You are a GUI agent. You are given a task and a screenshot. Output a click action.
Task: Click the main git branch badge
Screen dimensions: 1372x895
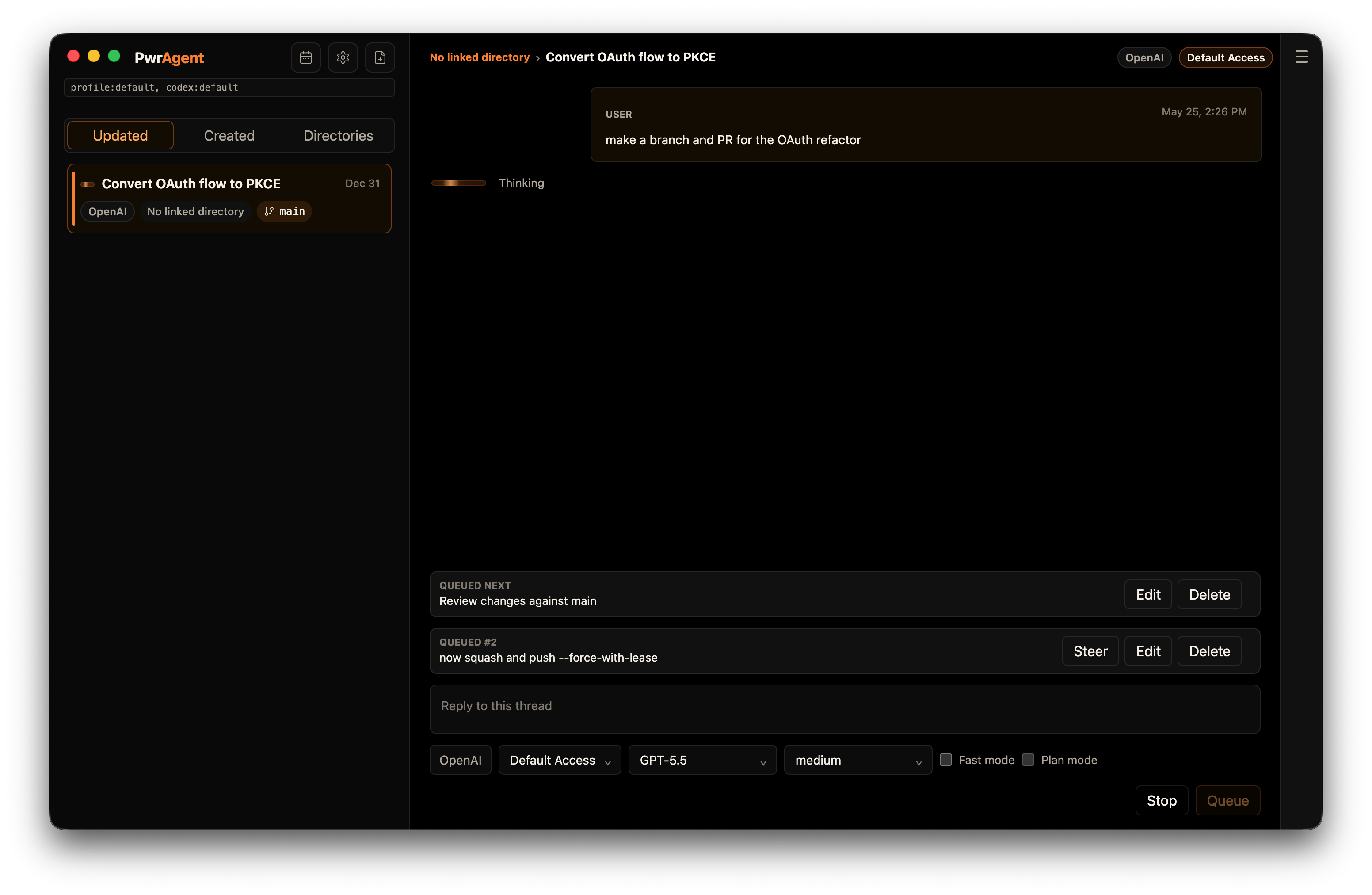pos(285,211)
